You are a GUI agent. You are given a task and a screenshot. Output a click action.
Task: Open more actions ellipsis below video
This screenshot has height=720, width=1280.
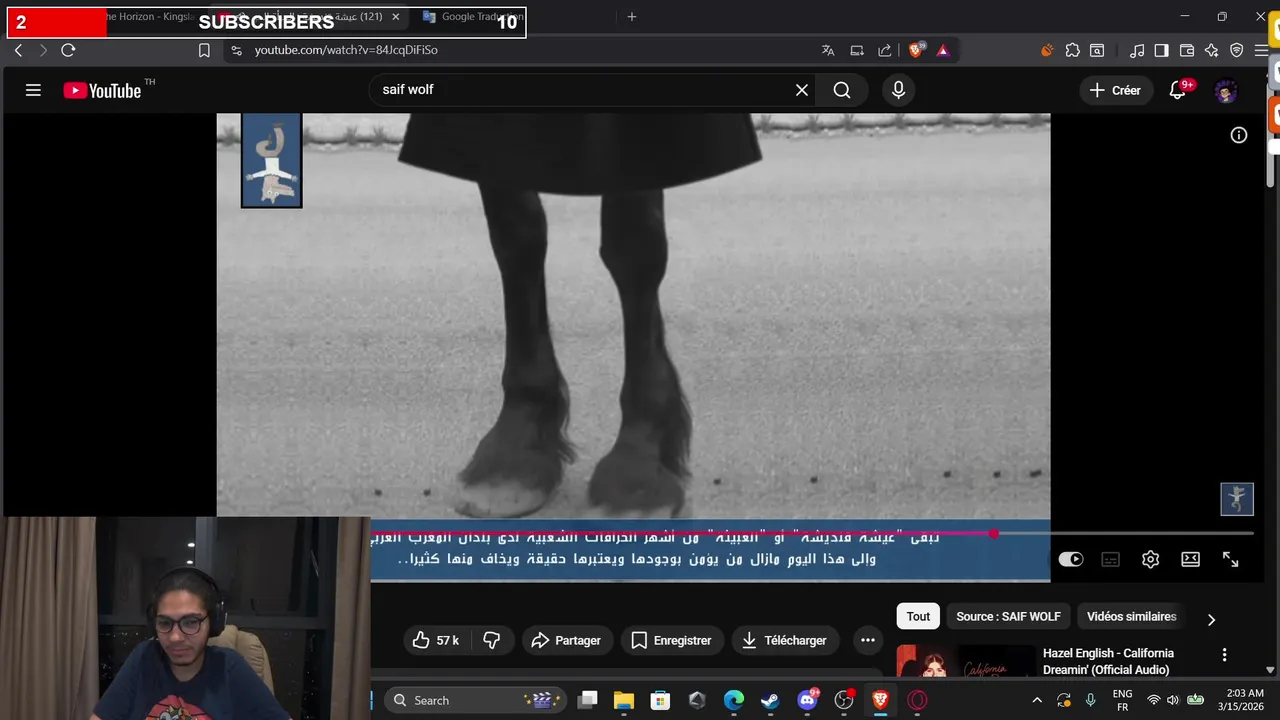(868, 640)
